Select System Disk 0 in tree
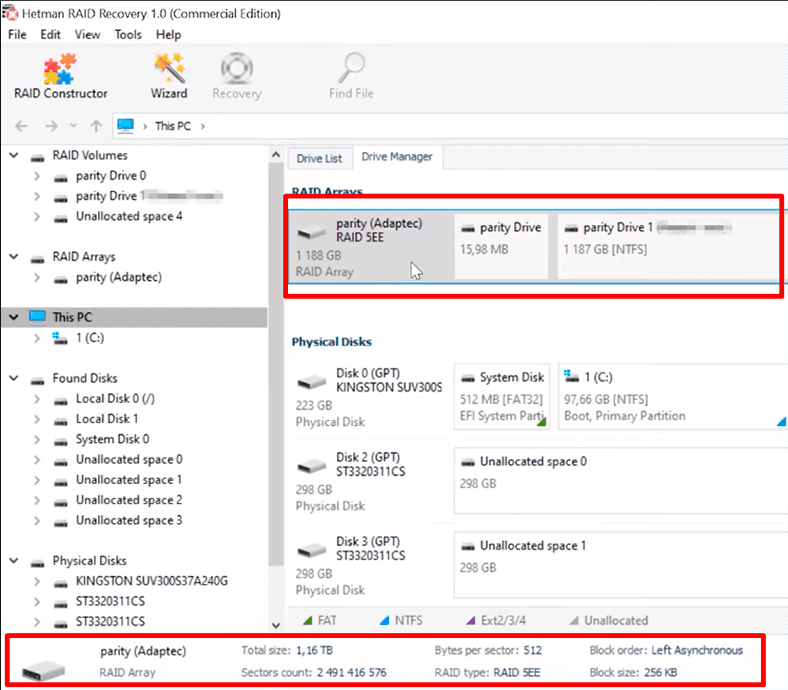The image size is (788, 690). [113, 439]
